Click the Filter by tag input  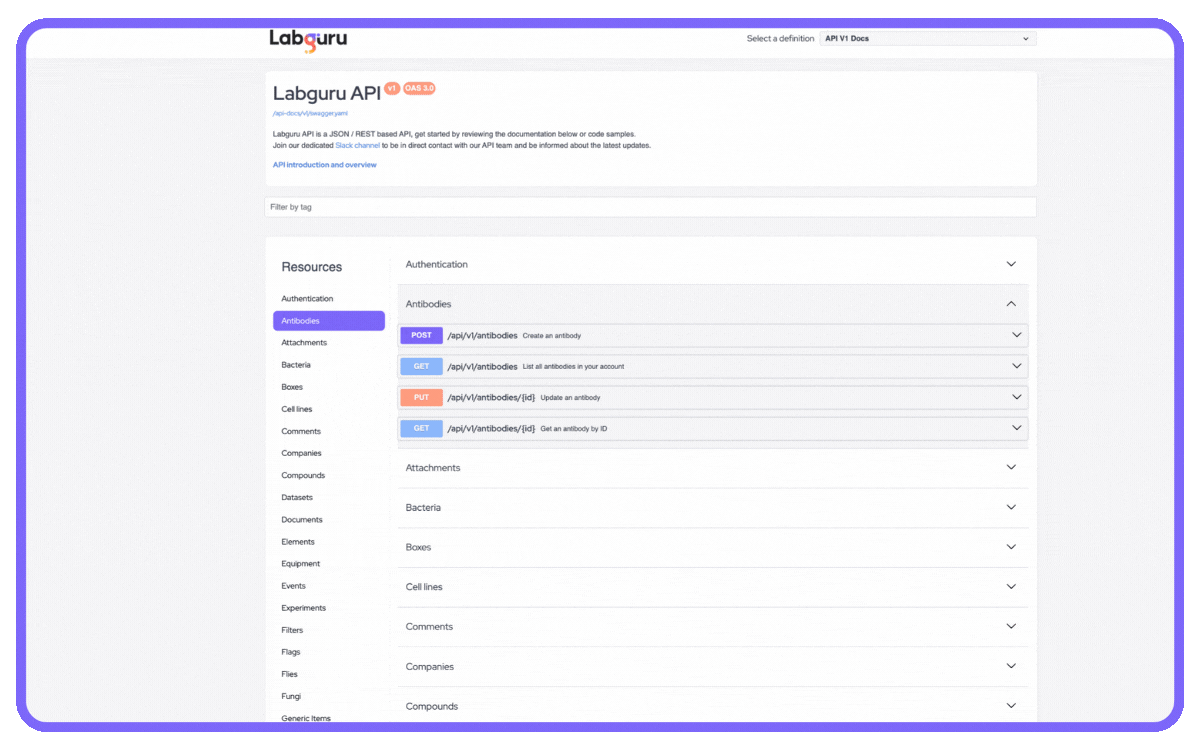[x=650, y=206]
